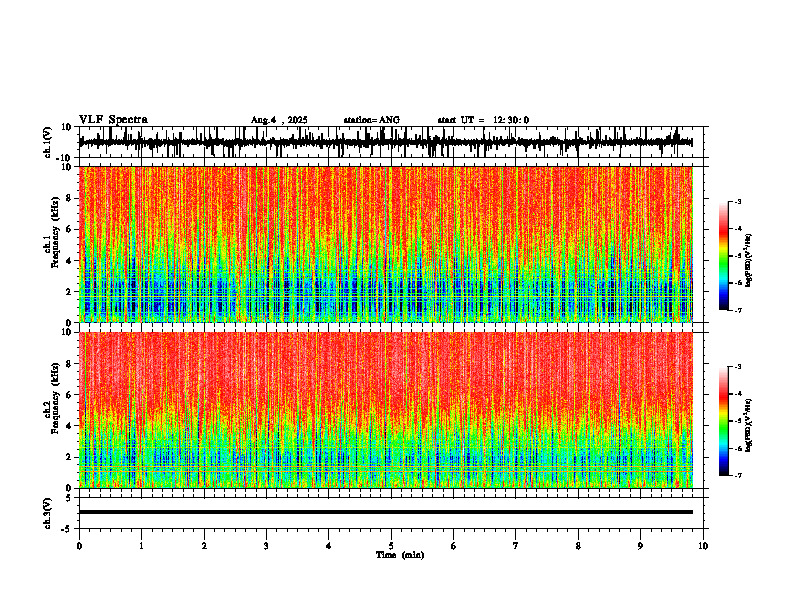Viewport: 792px width, 612px height.
Task: Click the "ch.1(V)" waveform axis label
Action: [x=48, y=142]
